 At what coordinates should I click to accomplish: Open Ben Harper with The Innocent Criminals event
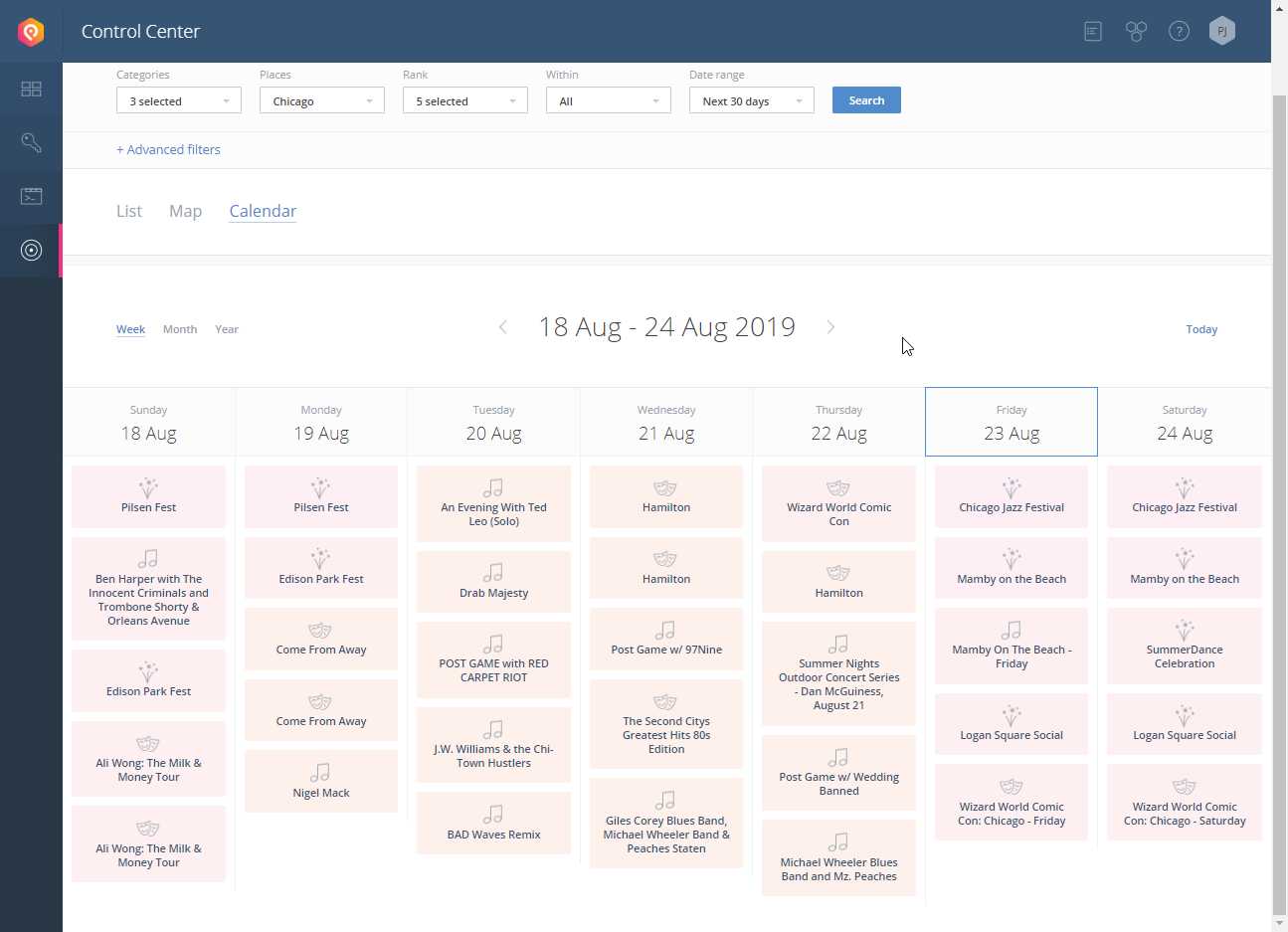(149, 589)
